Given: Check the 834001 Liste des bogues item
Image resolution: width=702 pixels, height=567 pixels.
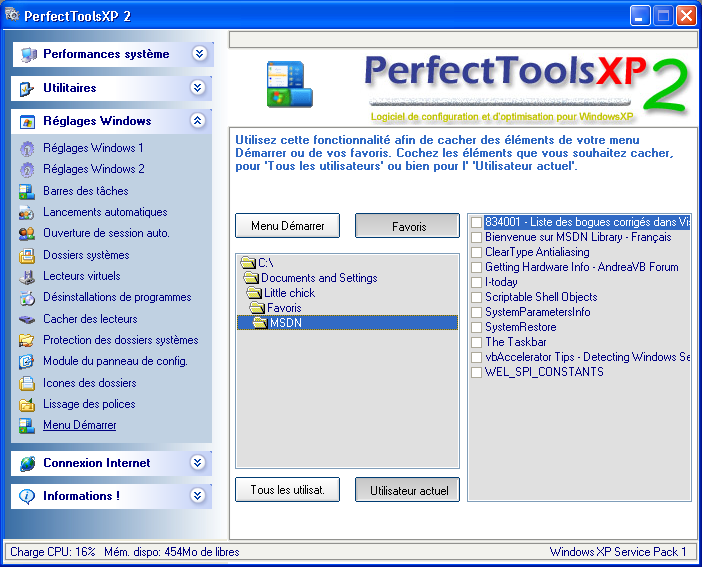Looking at the screenshot, I should [x=476, y=223].
